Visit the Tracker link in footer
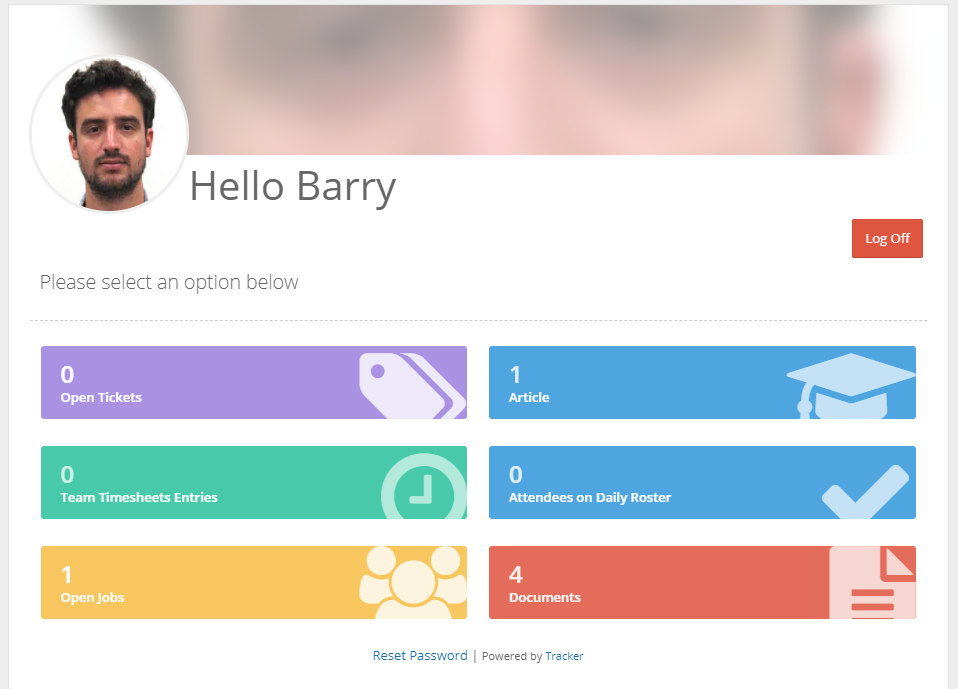 (564, 656)
